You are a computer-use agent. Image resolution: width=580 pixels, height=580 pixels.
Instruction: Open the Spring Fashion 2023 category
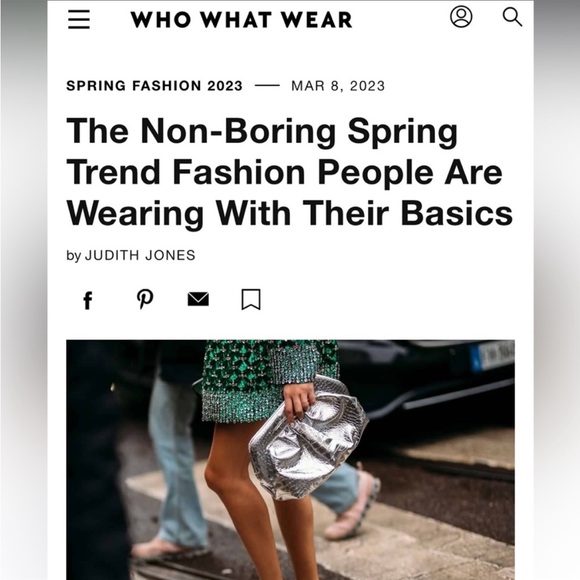(154, 86)
